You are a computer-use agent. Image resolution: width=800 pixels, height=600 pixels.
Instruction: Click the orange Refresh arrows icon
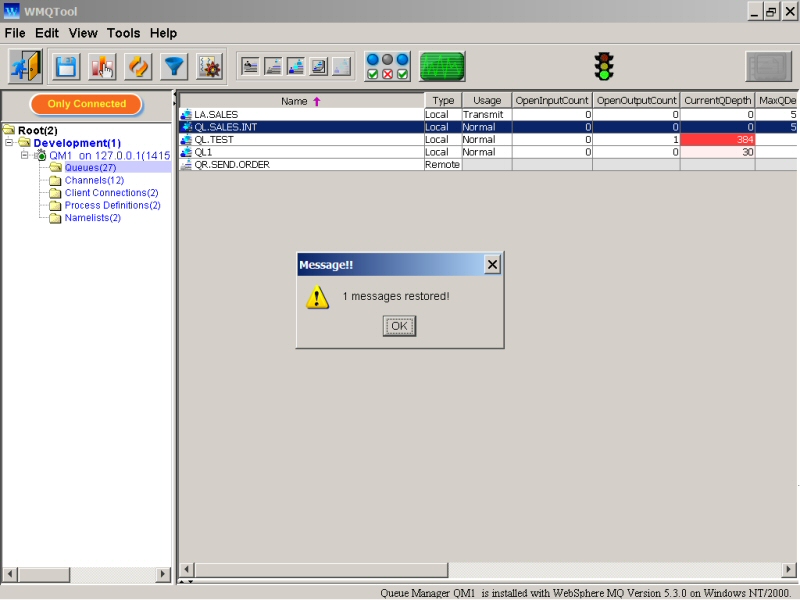point(138,67)
